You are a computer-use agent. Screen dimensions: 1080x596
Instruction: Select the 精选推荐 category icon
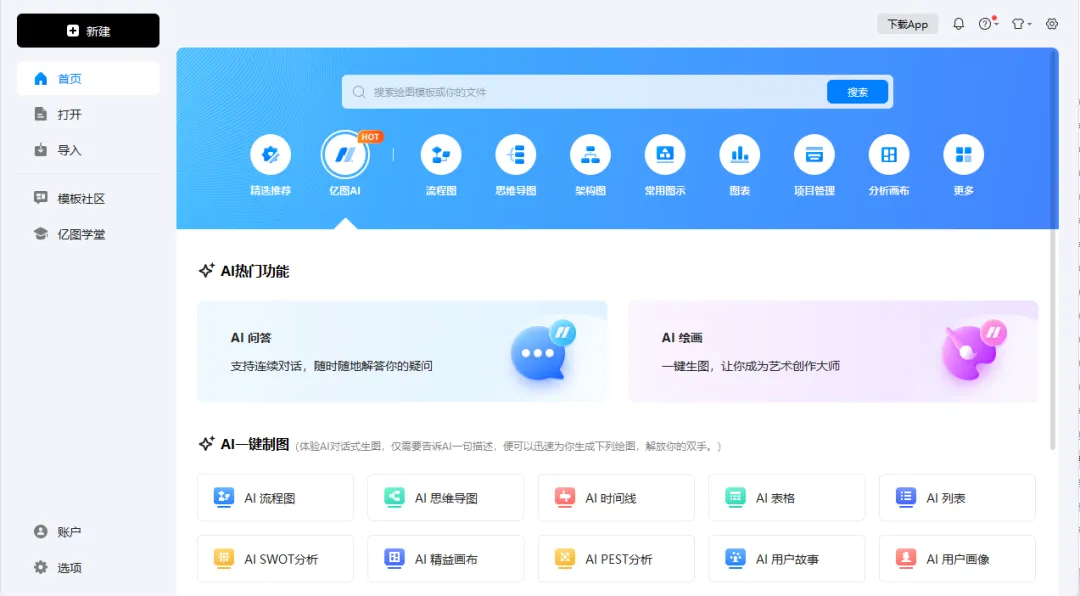(x=271, y=154)
